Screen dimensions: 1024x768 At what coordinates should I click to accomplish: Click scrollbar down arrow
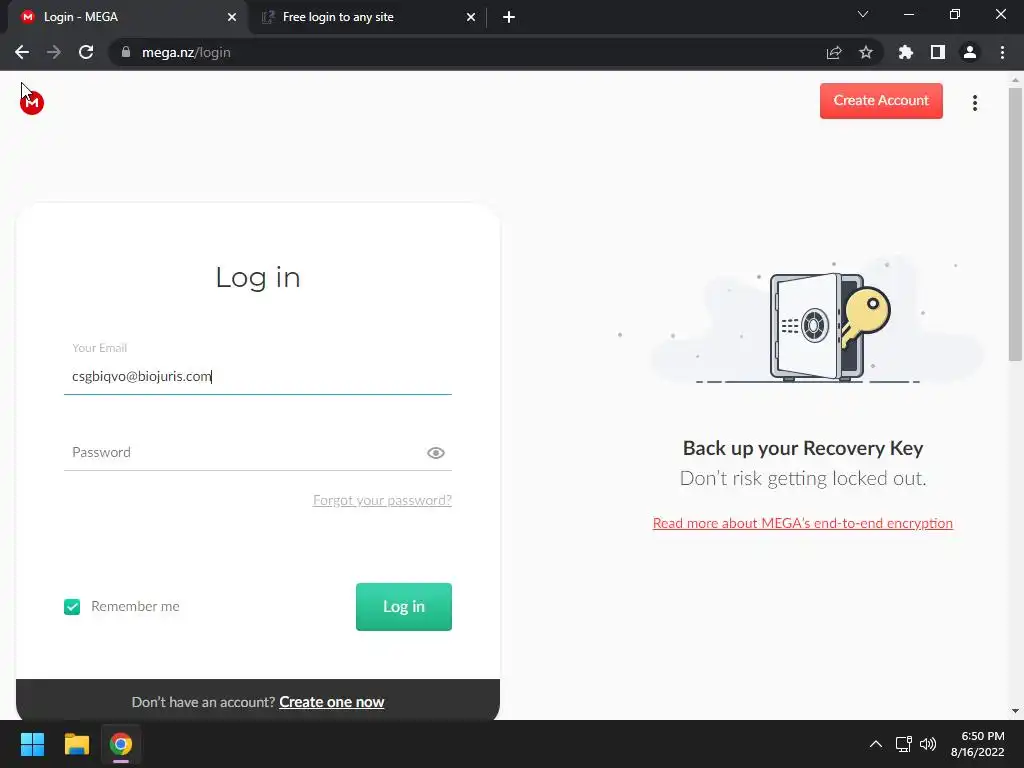coord(1015,711)
